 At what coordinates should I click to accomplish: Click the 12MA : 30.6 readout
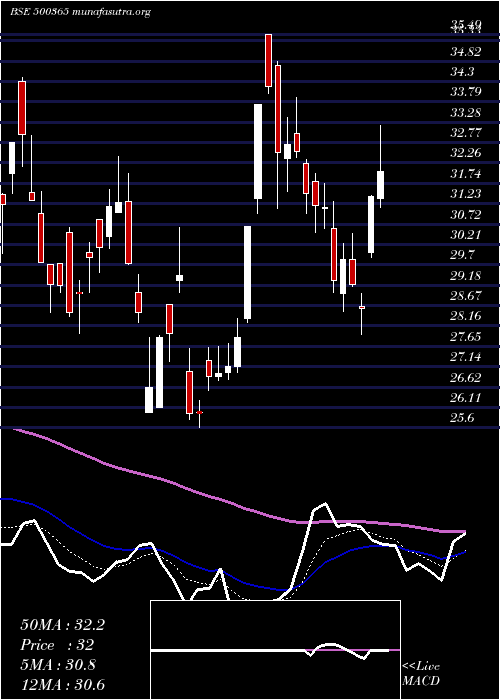click(x=62, y=685)
